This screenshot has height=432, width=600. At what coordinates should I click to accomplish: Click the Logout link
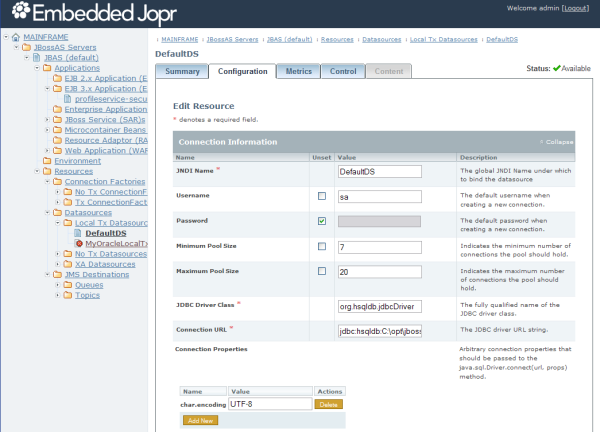(575, 8)
